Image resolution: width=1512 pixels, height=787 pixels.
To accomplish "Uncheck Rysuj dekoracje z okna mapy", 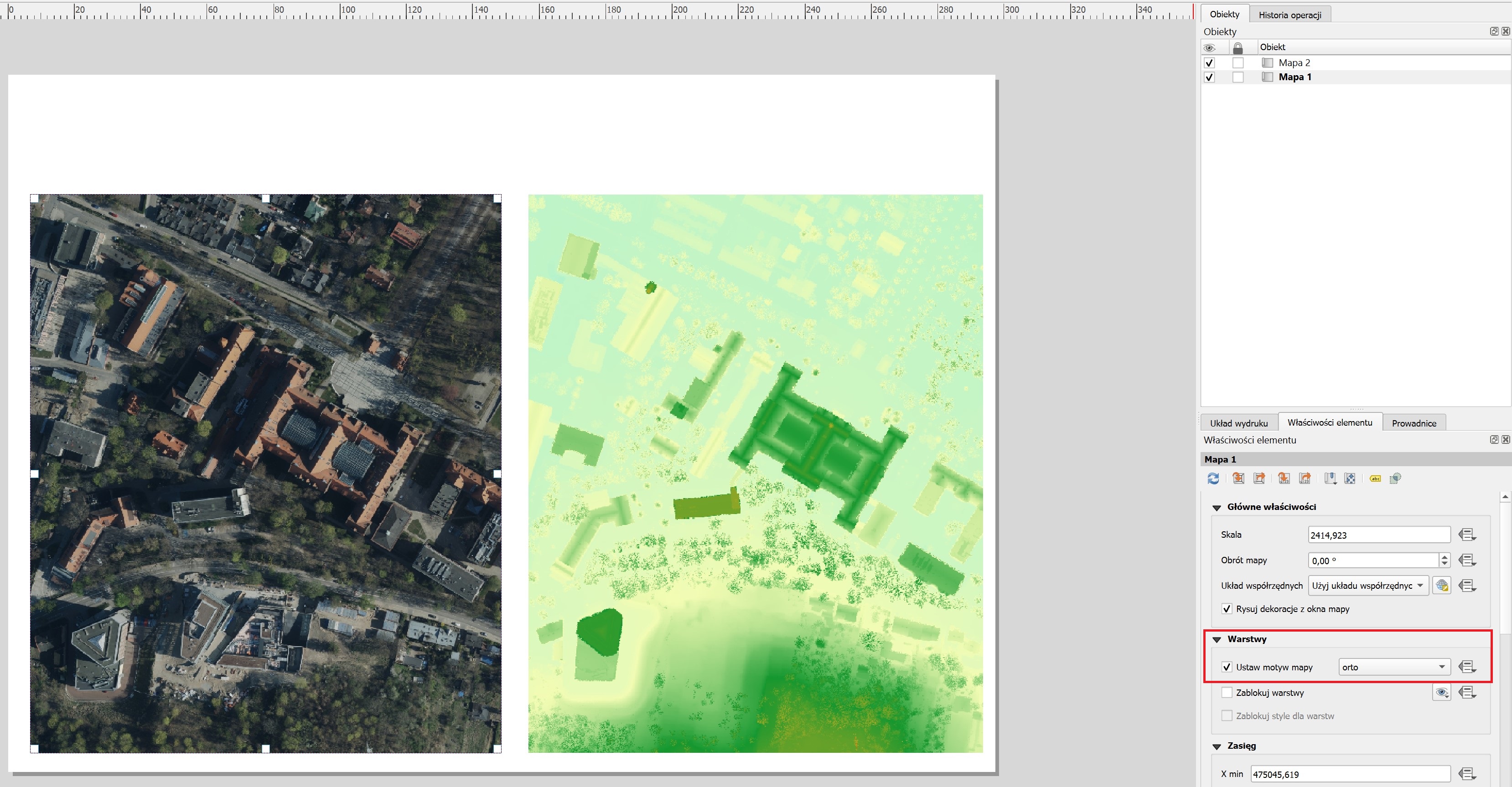I will (x=1227, y=609).
